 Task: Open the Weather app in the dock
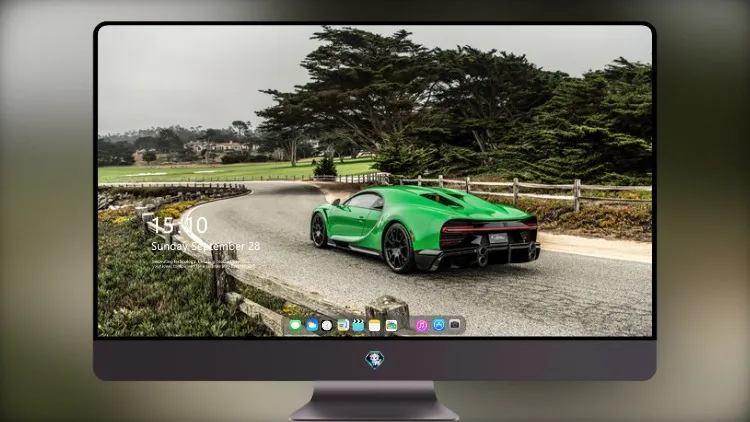(x=311, y=325)
